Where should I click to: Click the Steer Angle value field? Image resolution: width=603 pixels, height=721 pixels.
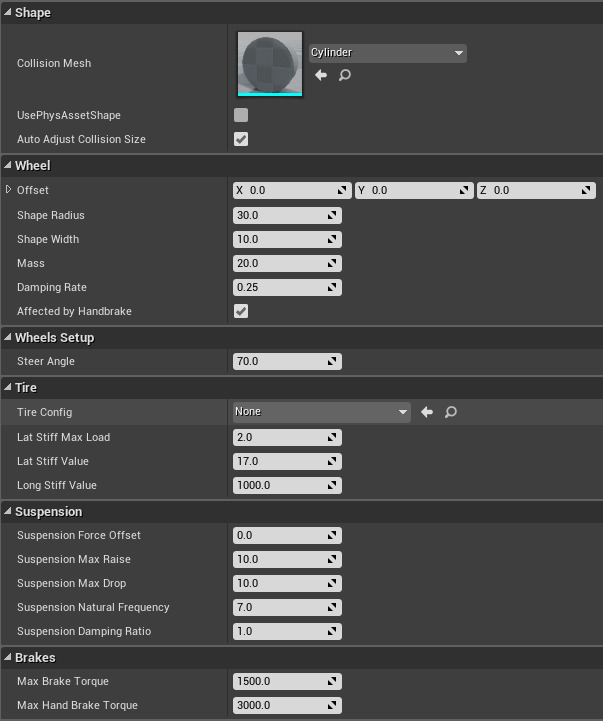[280, 361]
